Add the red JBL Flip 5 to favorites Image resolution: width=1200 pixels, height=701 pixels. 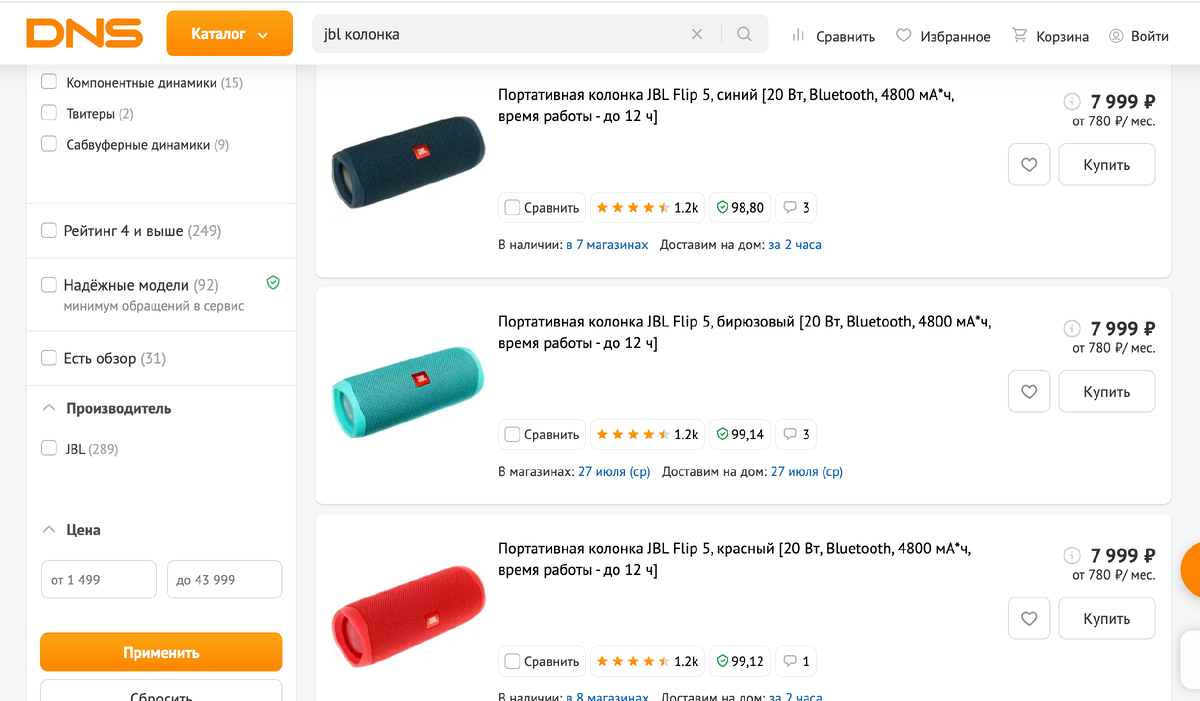coord(1029,618)
